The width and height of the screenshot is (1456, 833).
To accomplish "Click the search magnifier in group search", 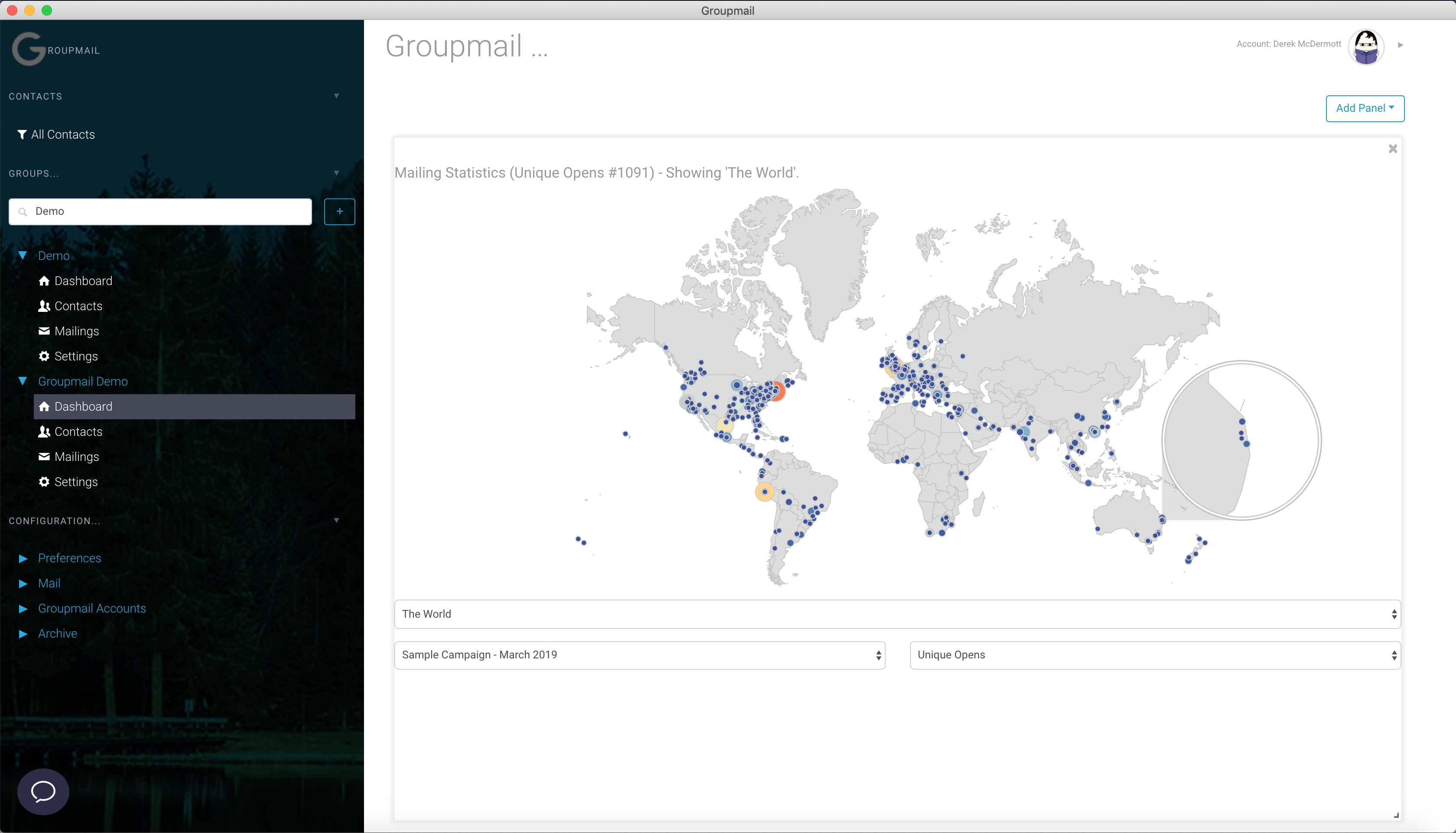I will [x=23, y=212].
